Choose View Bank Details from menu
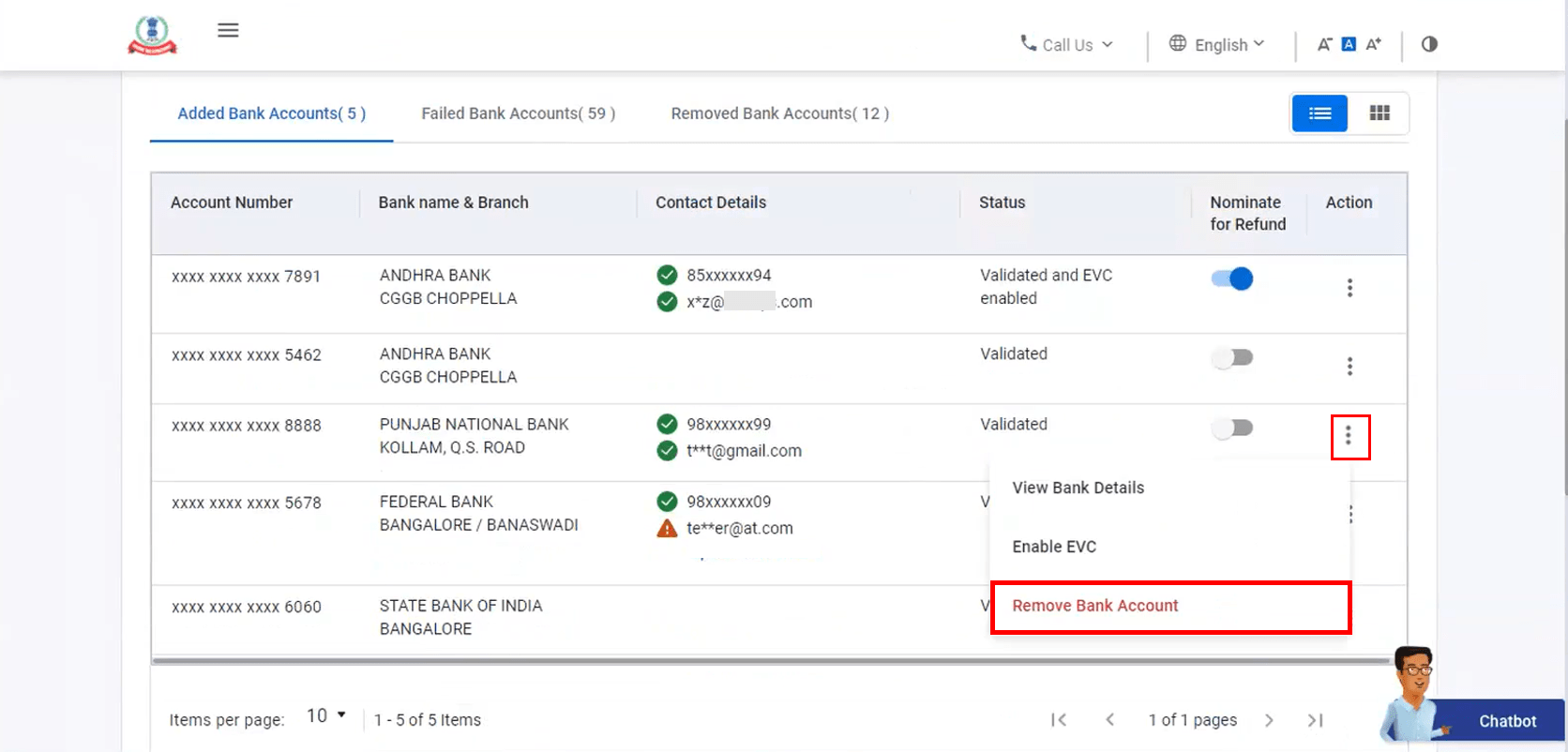This screenshot has height=752, width=1568. click(1078, 488)
